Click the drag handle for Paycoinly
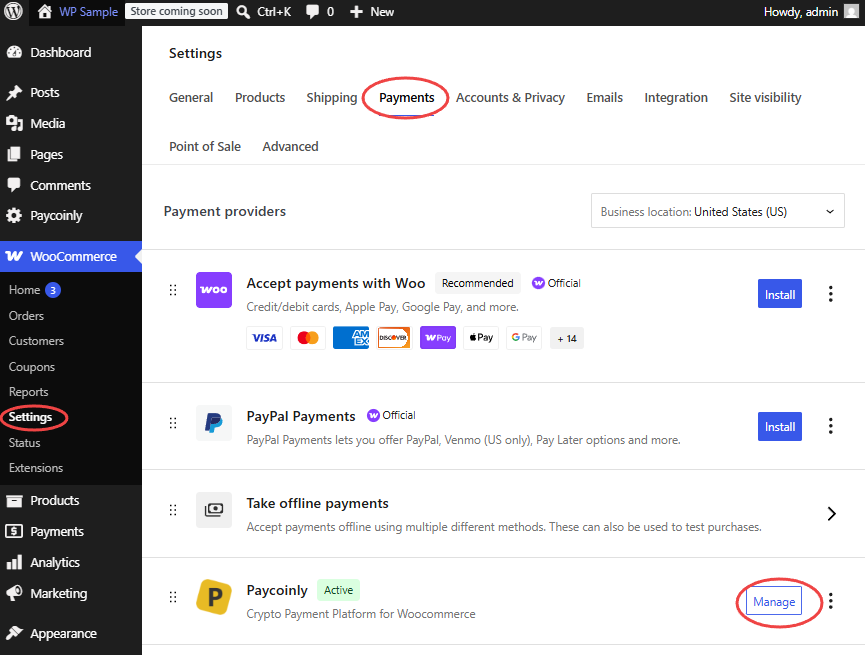The image size is (865, 655). tap(173, 597)
